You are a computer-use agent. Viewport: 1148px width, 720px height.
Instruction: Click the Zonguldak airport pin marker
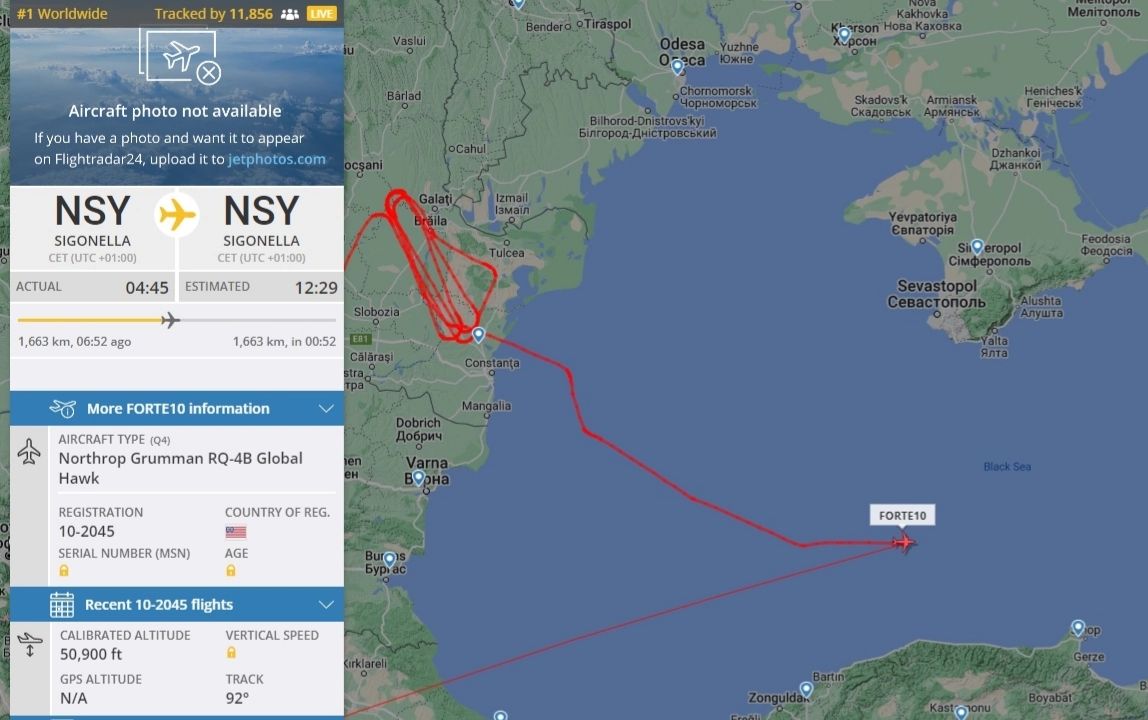[x=806, y=689]
